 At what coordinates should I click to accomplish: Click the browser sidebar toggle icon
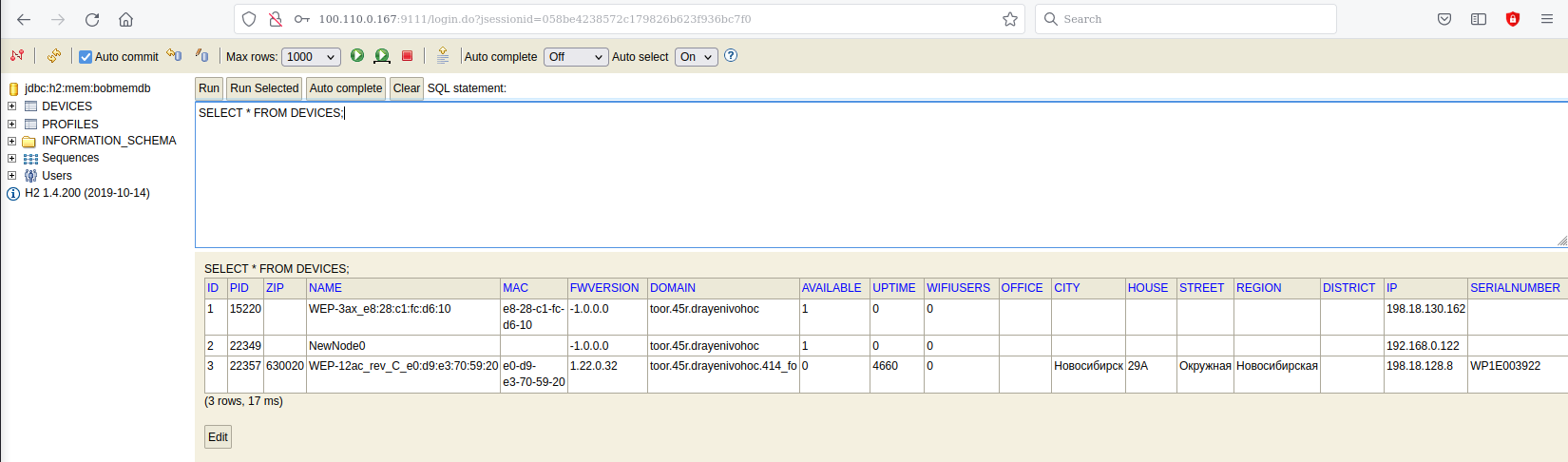(1479, 19)
